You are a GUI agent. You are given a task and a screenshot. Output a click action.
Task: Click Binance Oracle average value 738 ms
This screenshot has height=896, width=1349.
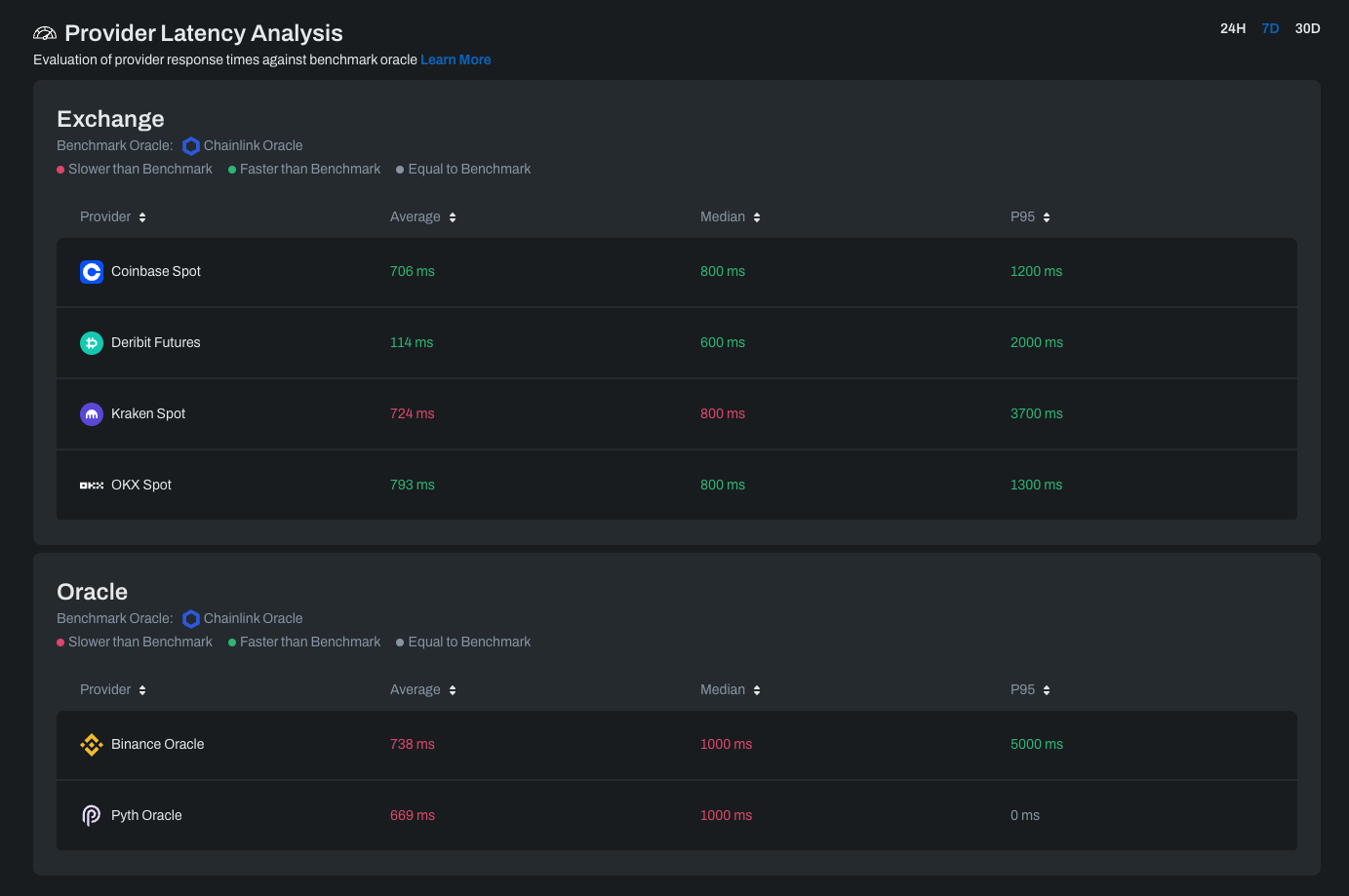click(413, 744)
